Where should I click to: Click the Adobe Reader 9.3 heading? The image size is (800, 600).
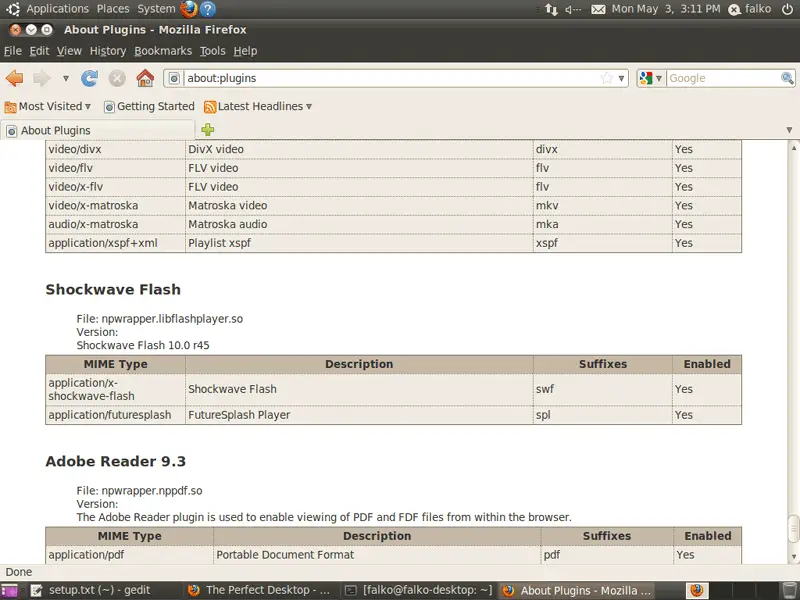click(x=115, y=461)
